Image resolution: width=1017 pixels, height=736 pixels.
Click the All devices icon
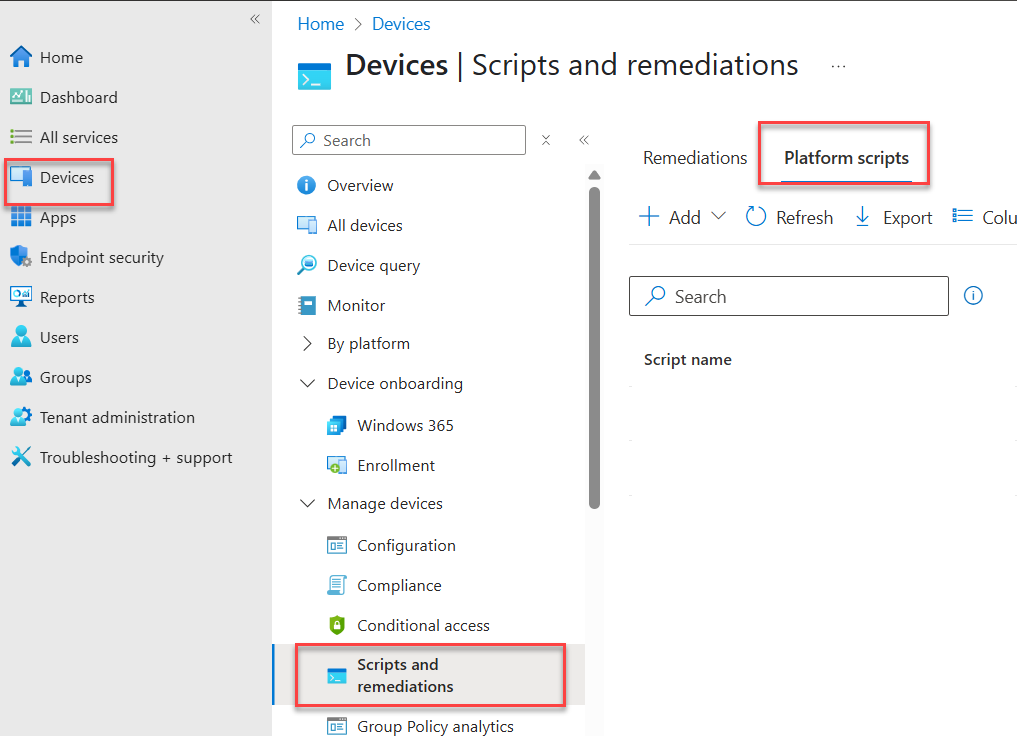[307, 225]
